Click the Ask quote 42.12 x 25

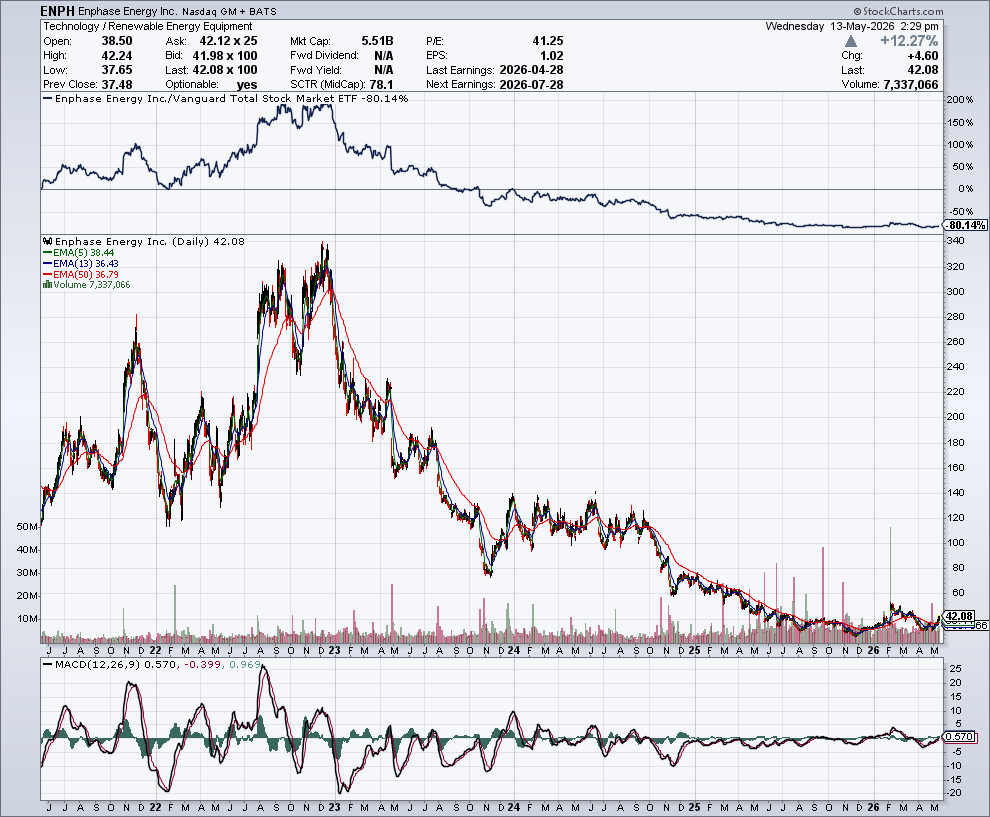pos(229,41)
